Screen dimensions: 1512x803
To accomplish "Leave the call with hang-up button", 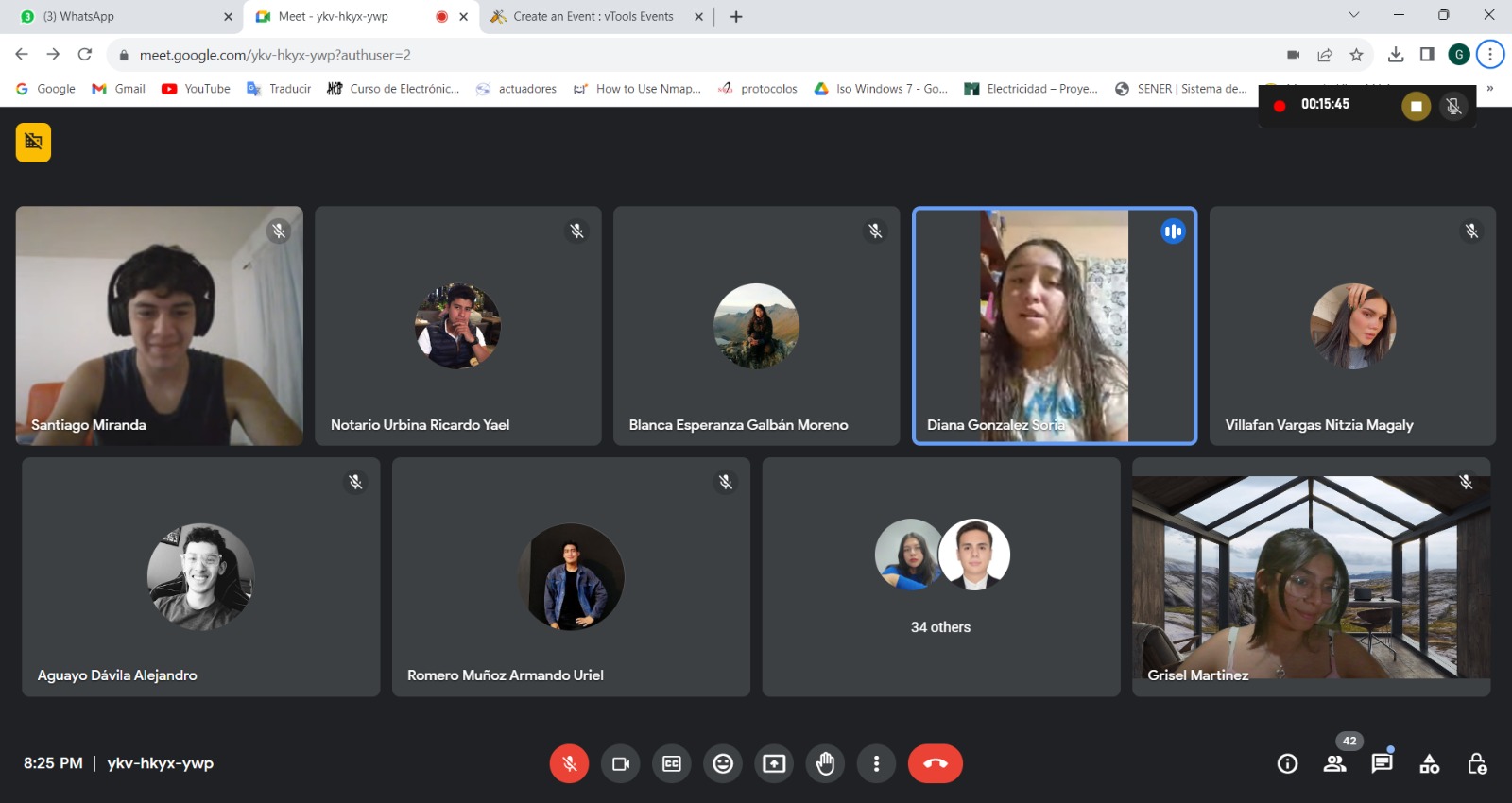I will [x=935, y=763].
